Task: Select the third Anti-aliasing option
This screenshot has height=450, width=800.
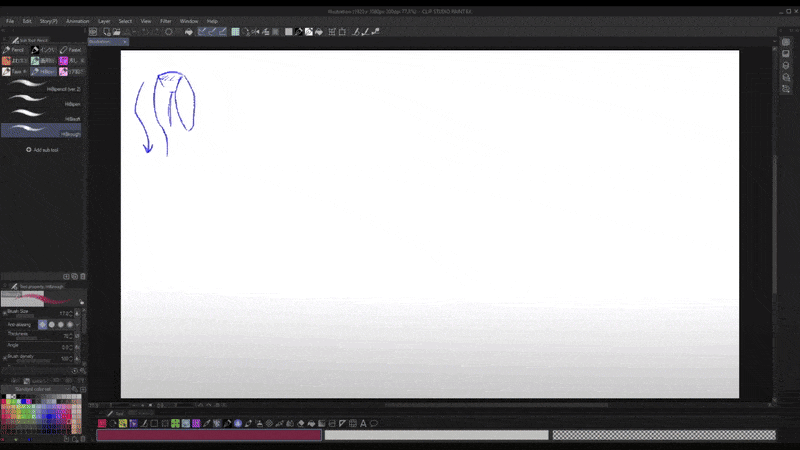Action: tap(61, 324)
